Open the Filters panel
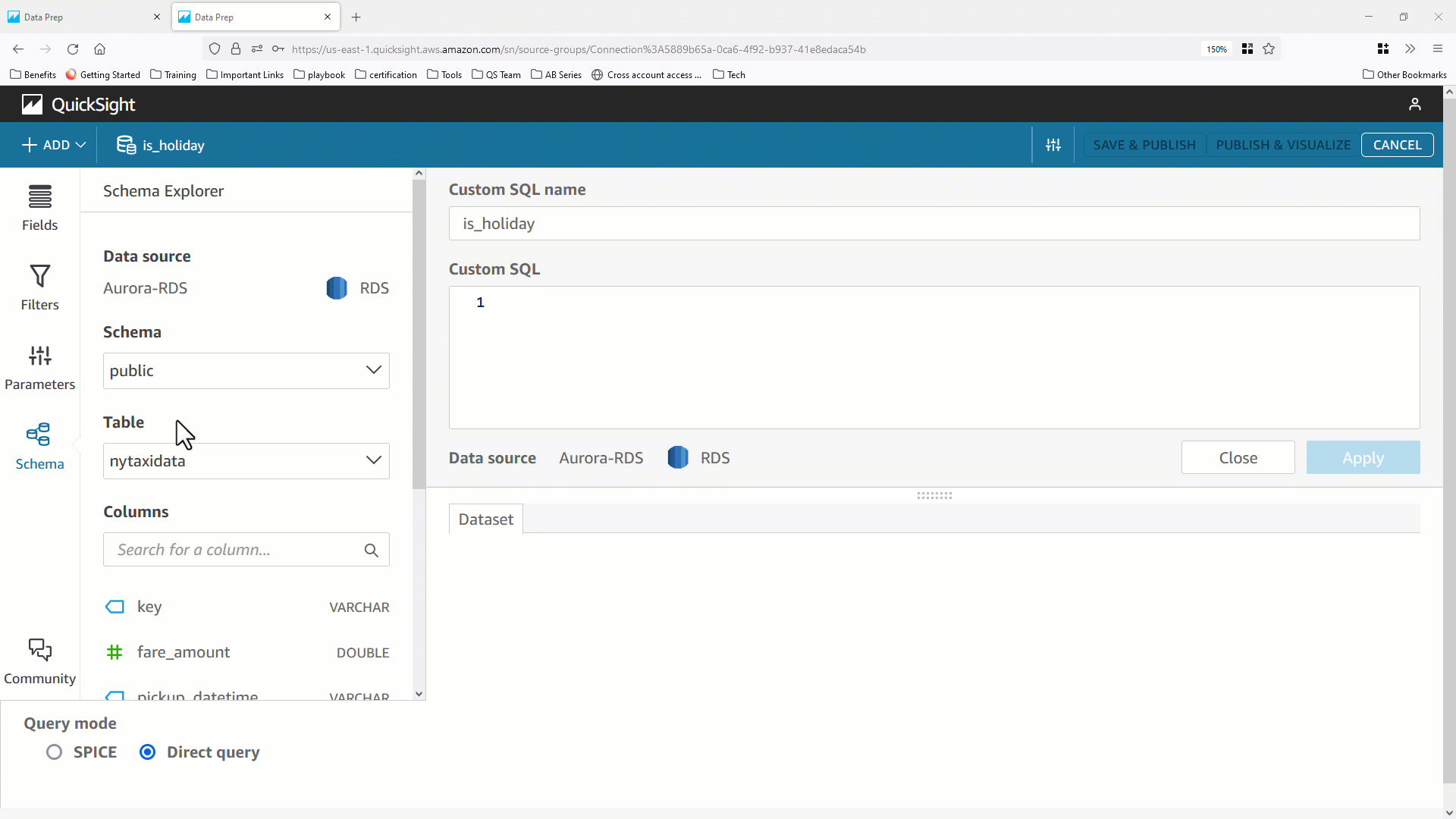The height and width of the screenshot is (819, 1456). click(x=39, y=287)
